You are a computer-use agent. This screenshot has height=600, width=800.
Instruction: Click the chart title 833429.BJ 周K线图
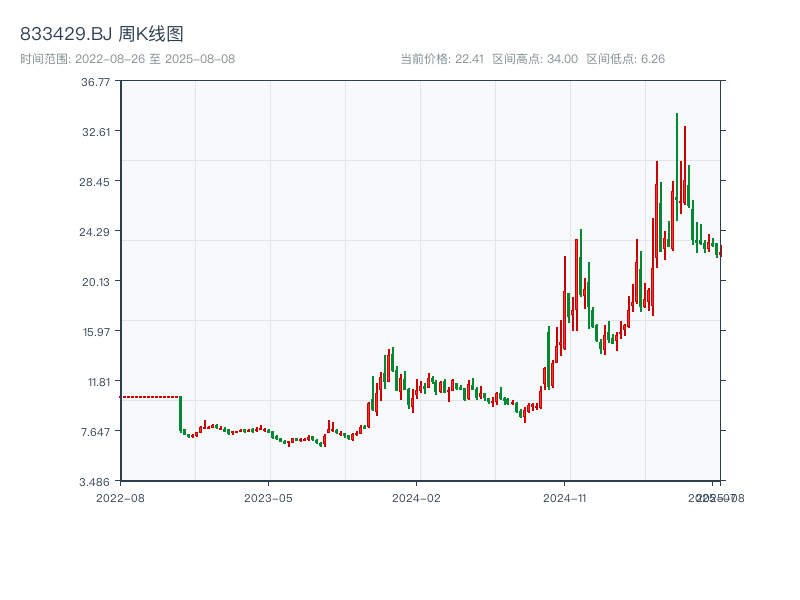tap(102, 34)
